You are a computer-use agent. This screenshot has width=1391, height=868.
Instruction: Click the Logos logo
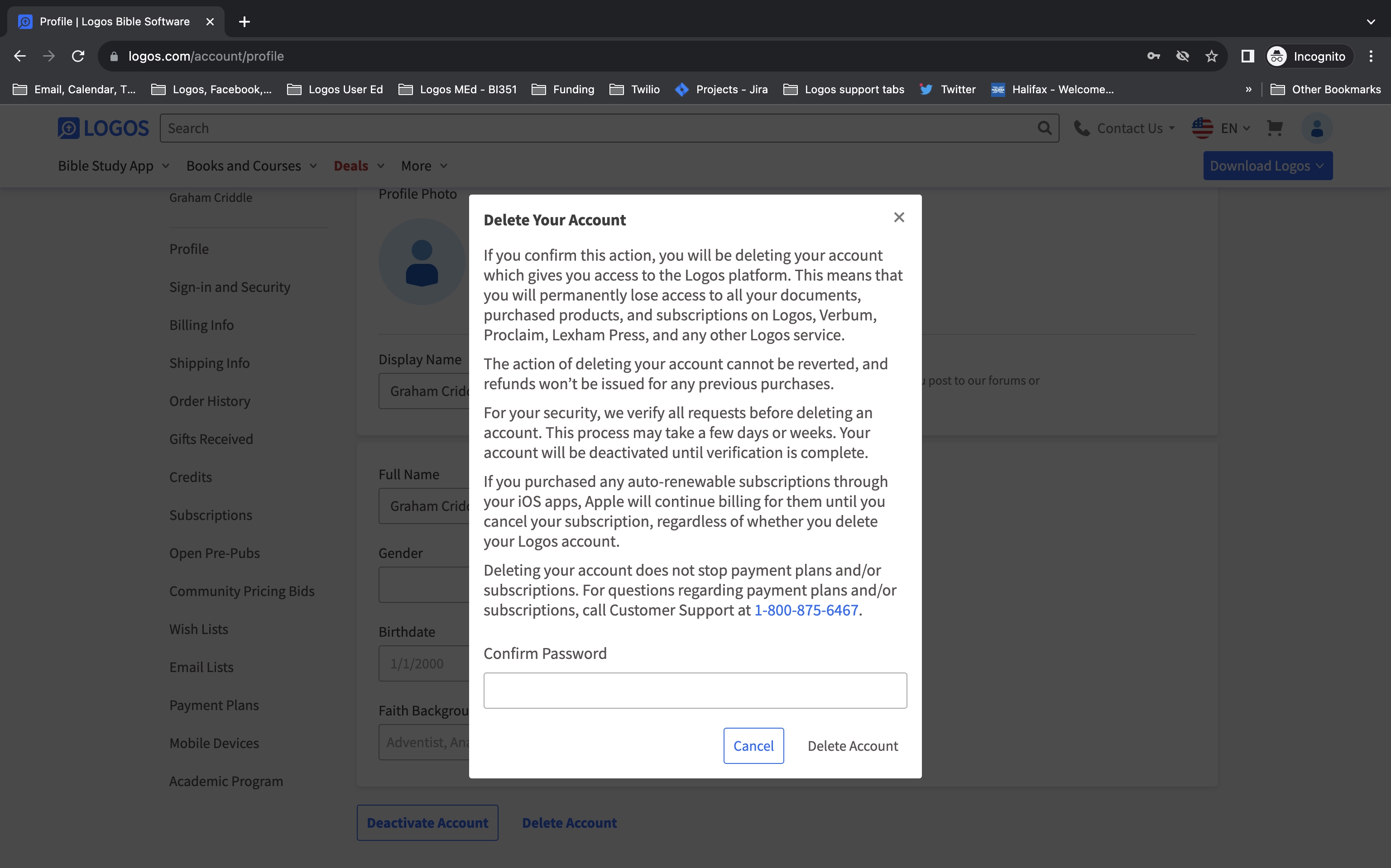[103, 128]
